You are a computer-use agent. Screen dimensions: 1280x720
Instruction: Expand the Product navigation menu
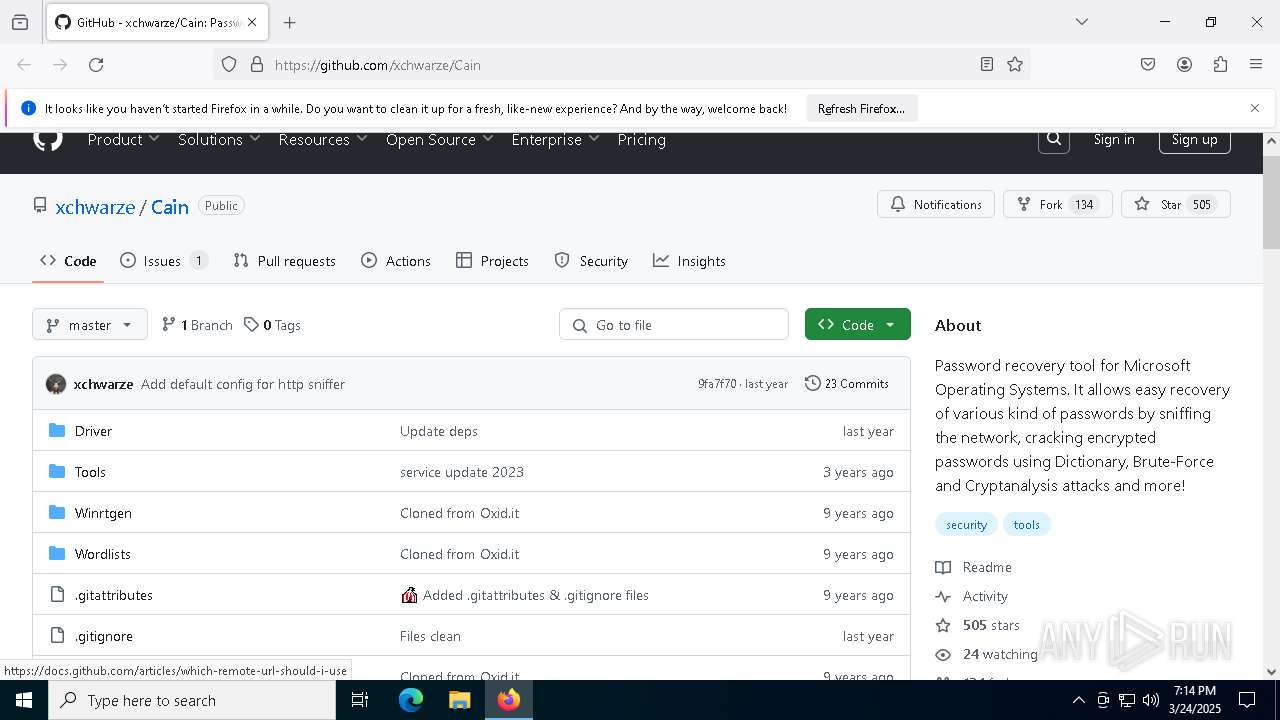pyautogui.click(x=123, y=140)
